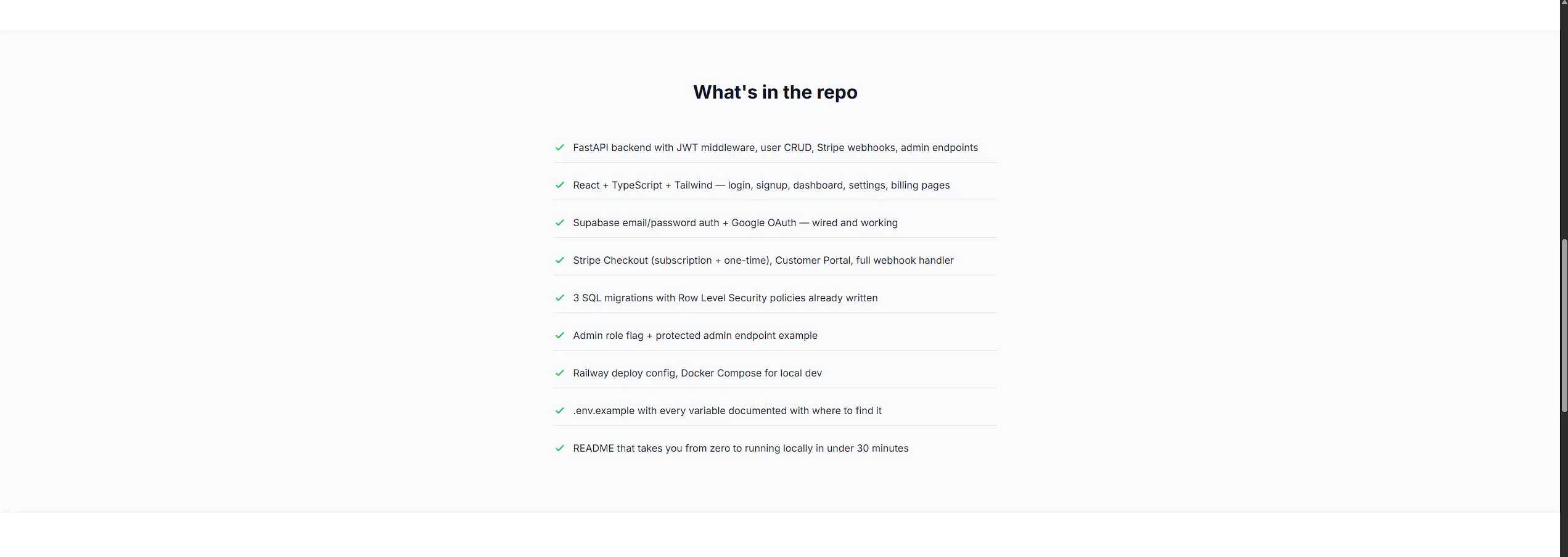The height and width of the screenshot is (557, 1568).
Task: Click the checkmark beside FastAPI backend item
Action: (x=559, y=147)
